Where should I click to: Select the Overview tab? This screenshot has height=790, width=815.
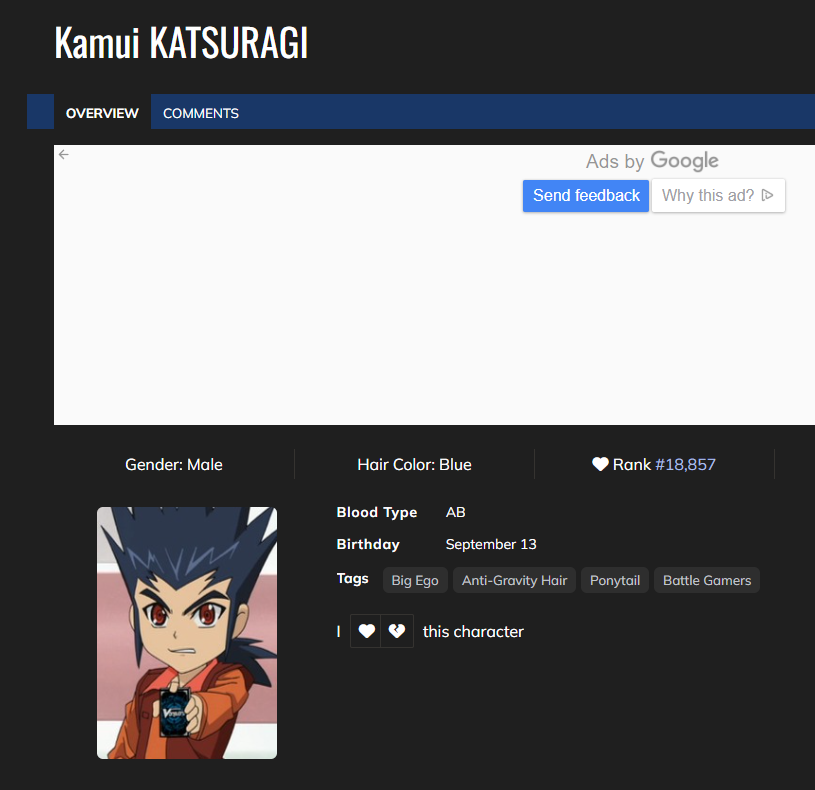pos(102,113)
